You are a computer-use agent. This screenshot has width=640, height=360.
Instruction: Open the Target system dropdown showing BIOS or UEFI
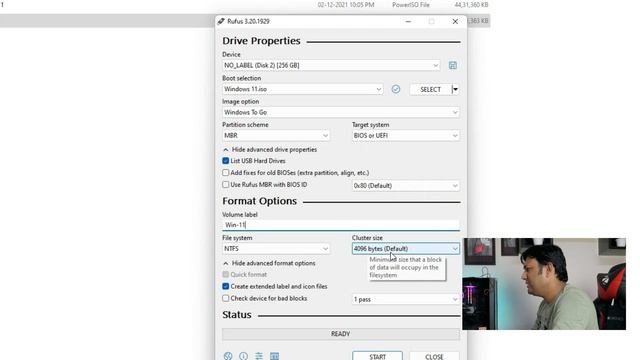[406, 136]
